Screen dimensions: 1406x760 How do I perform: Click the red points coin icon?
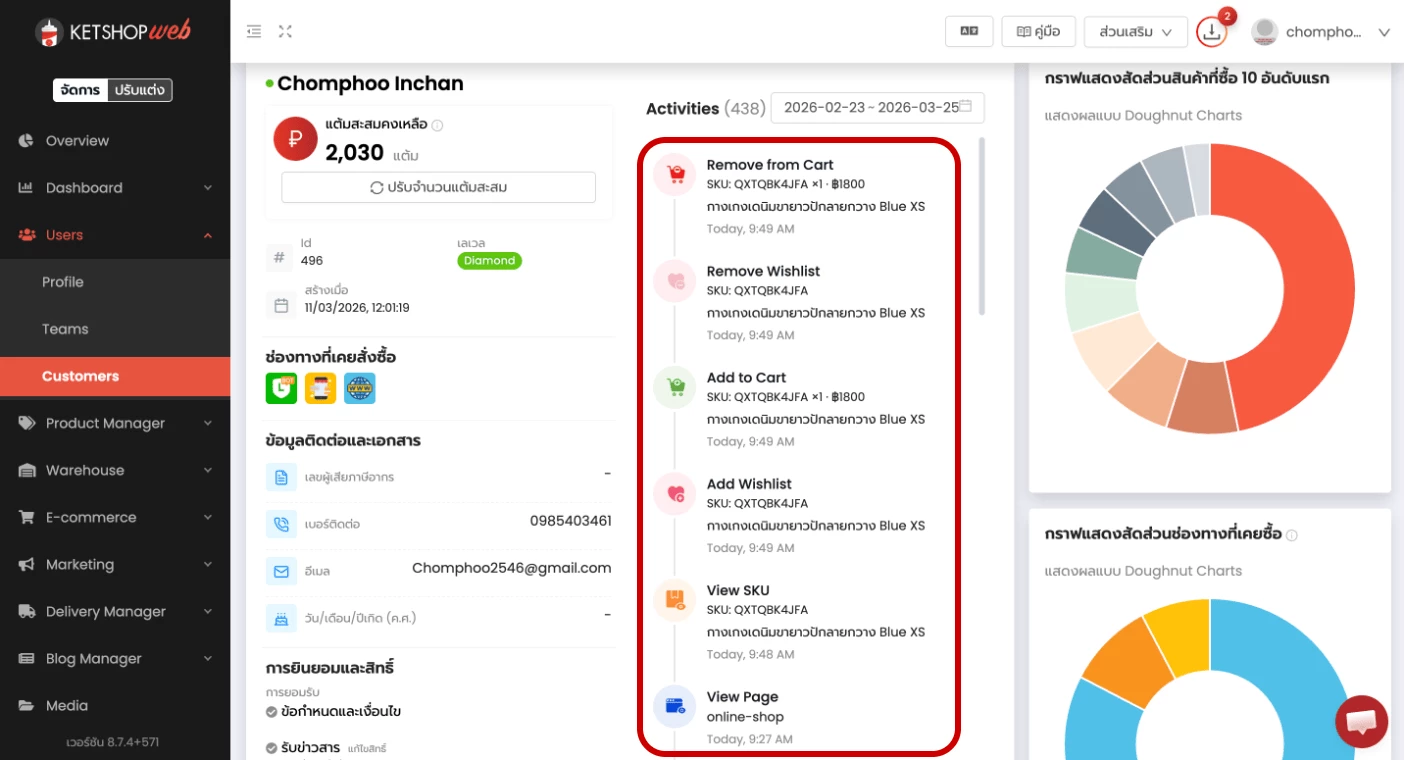point(295,139)
